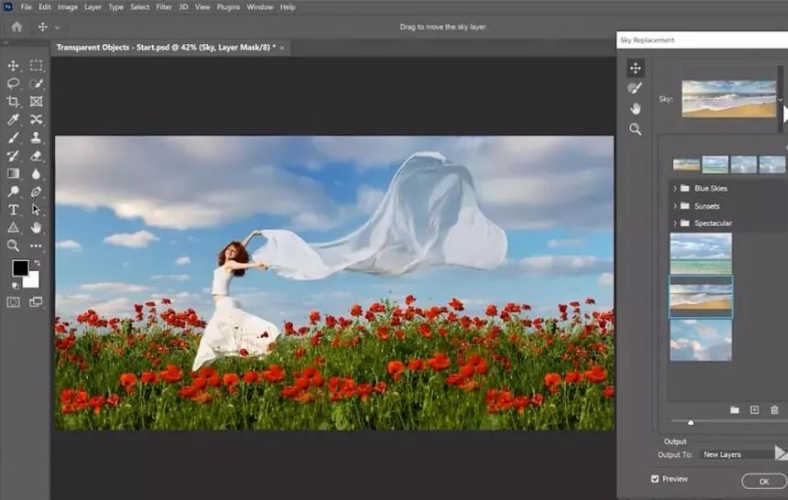Open the Image menu
This screenshot has width=788, height=500.
[67, 7]
